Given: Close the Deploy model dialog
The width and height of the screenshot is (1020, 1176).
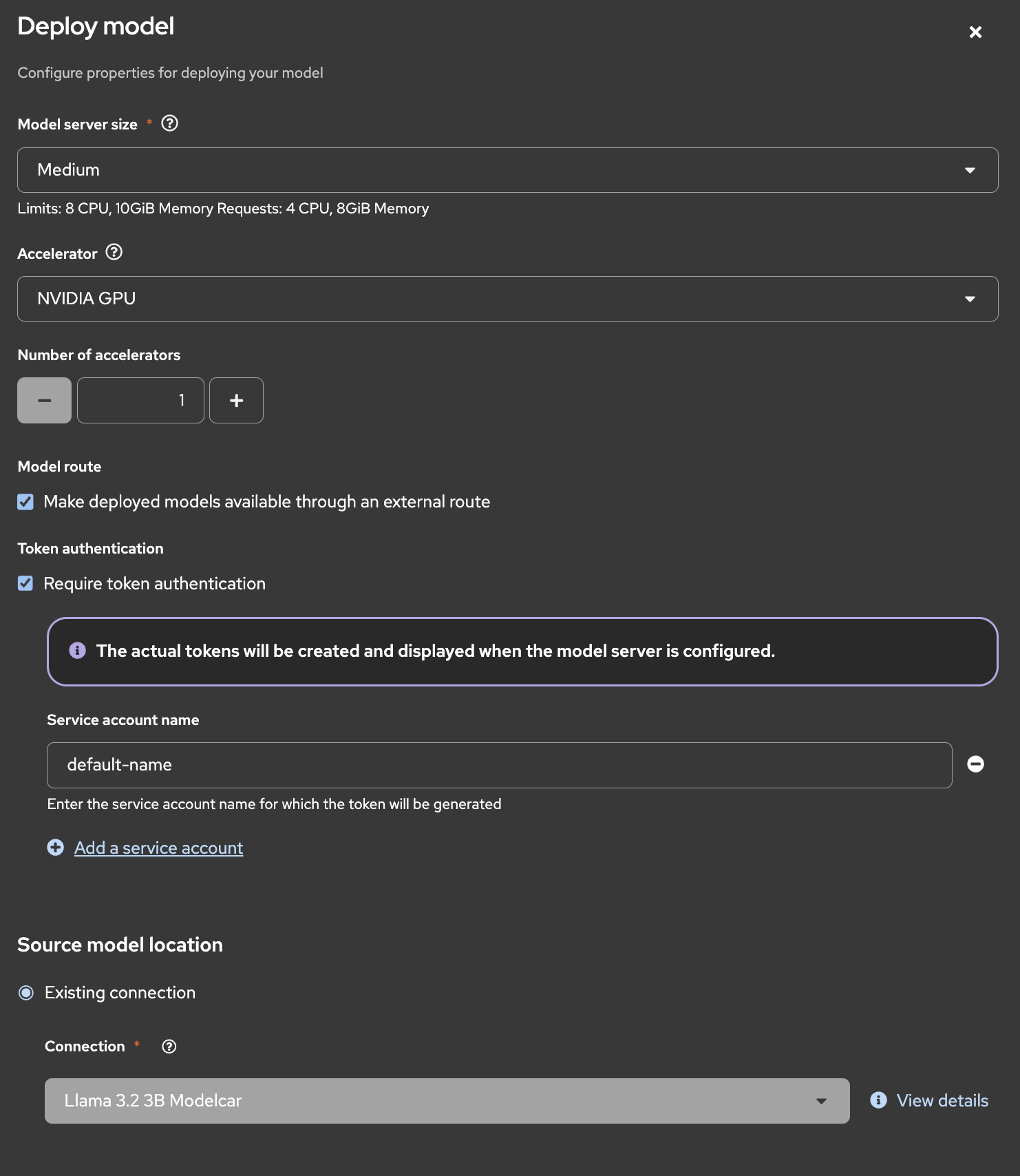Looking at the screenshot, I should coord(975,32).
